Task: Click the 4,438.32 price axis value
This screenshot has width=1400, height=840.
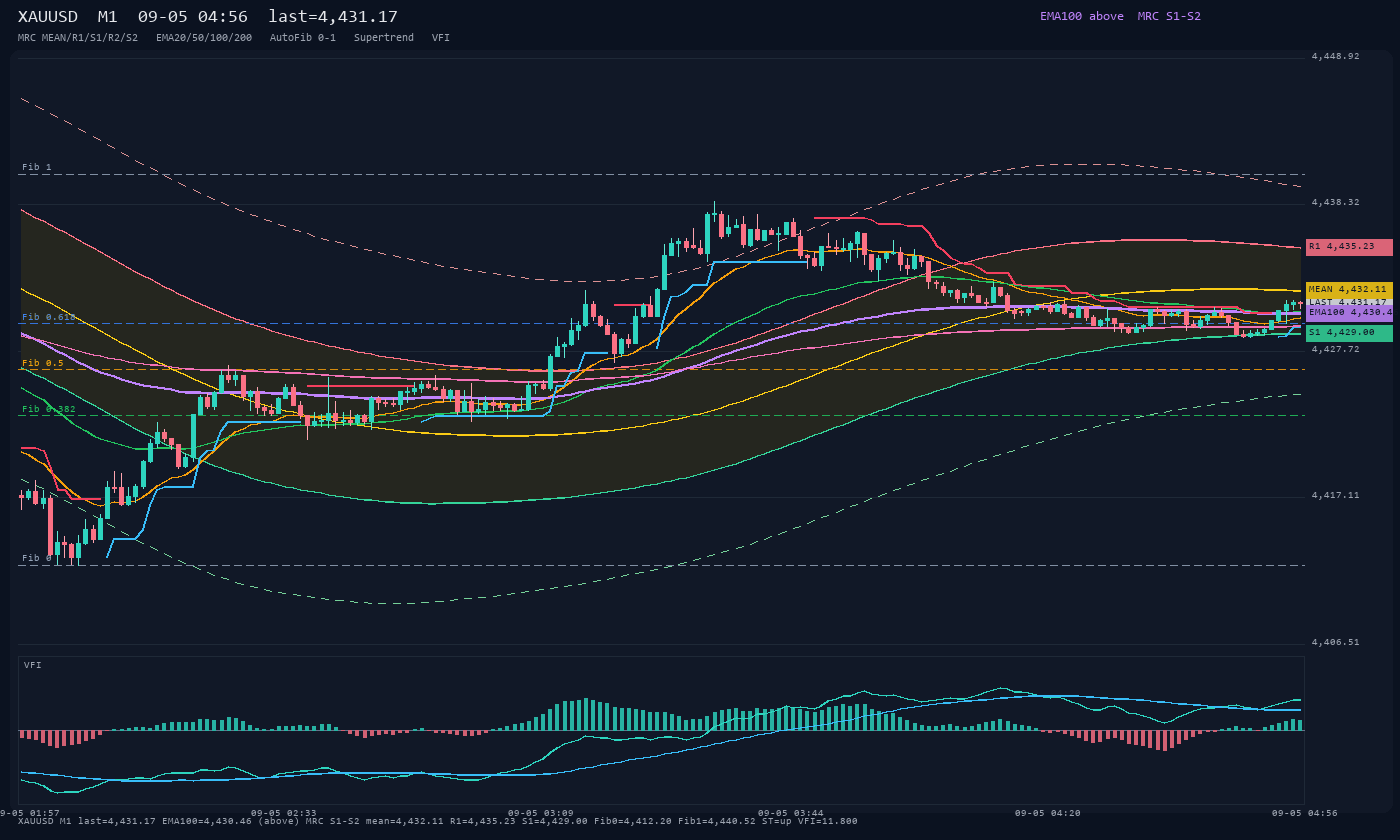Action: click(x=1335, y=202)
